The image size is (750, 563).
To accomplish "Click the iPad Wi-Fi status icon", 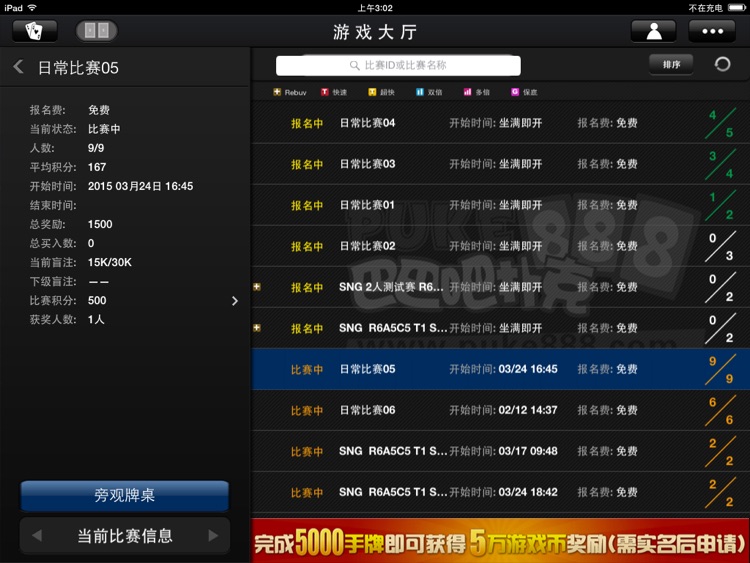I will [32, 8].
